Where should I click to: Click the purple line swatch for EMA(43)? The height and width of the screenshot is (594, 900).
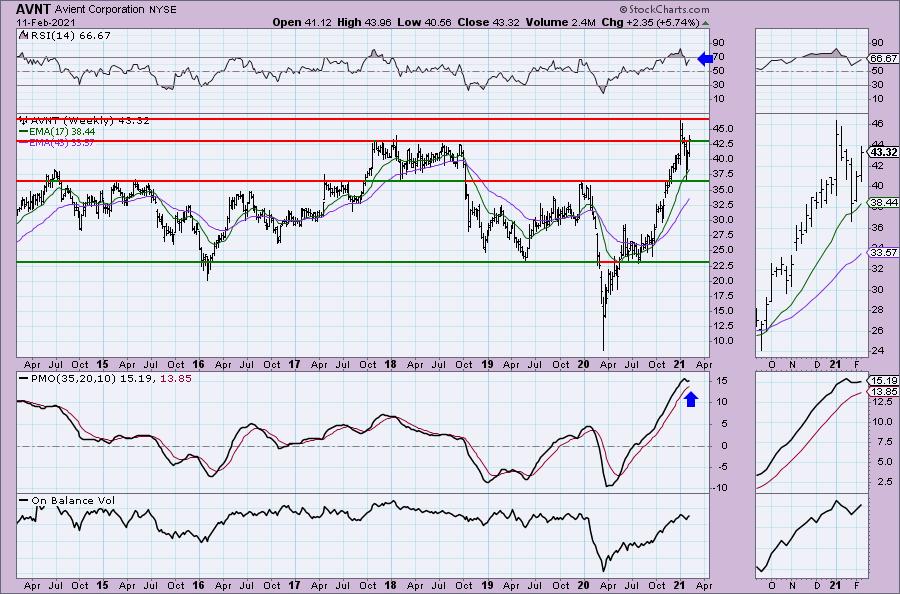24,142
